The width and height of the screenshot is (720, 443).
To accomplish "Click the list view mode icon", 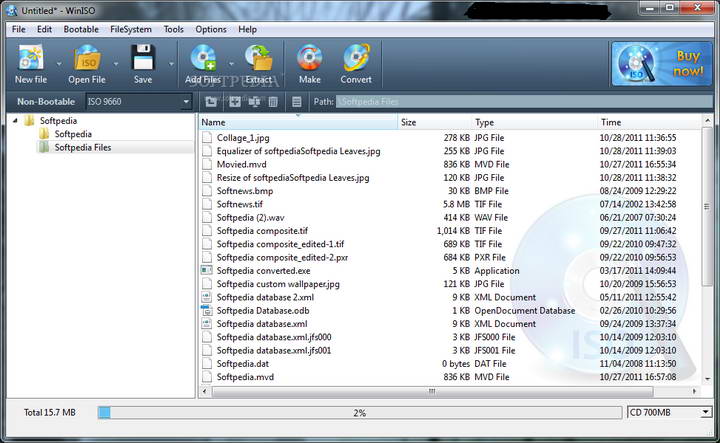I will (x=297, y=101).
